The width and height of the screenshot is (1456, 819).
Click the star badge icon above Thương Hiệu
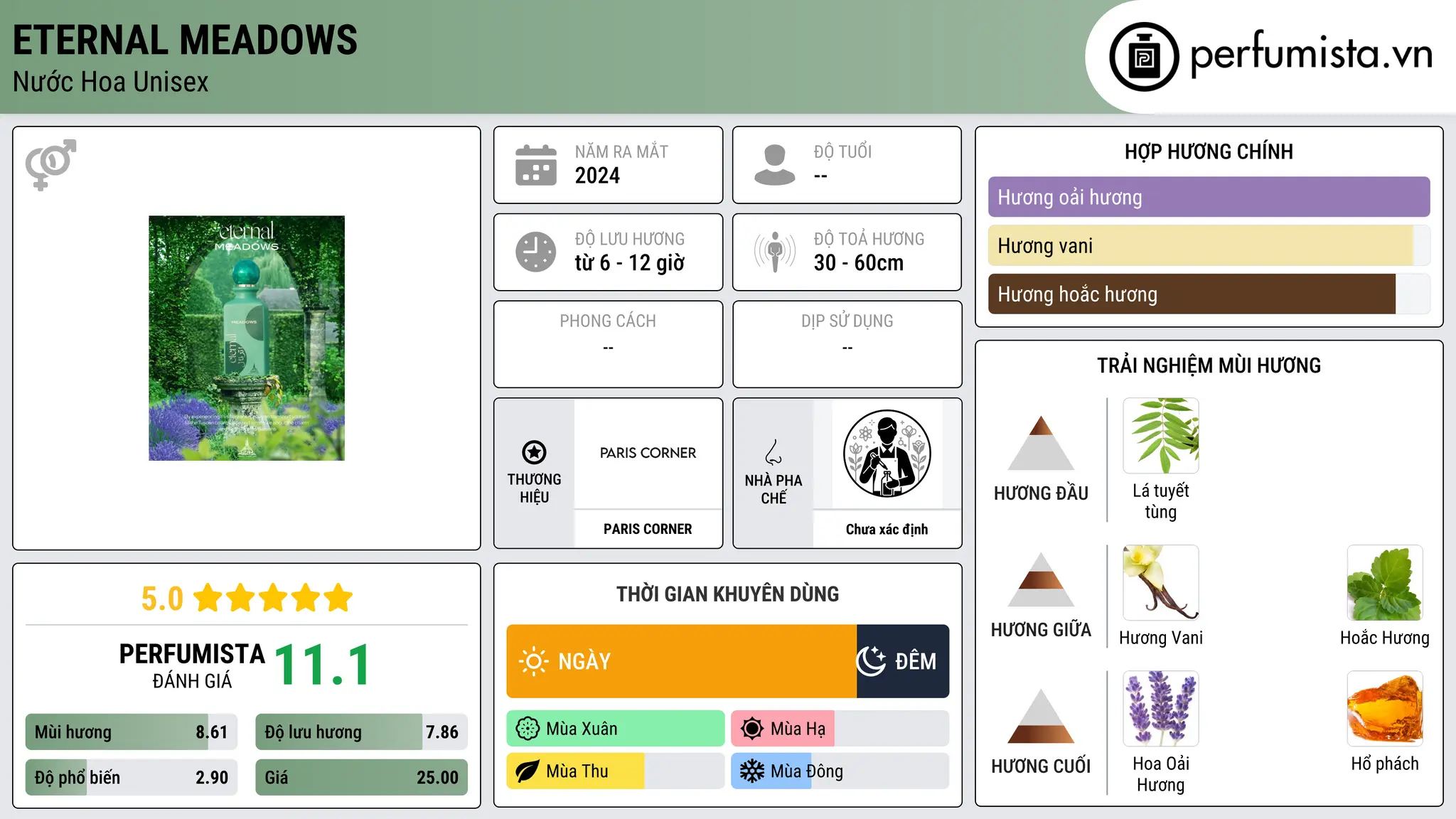pos(534,452)
